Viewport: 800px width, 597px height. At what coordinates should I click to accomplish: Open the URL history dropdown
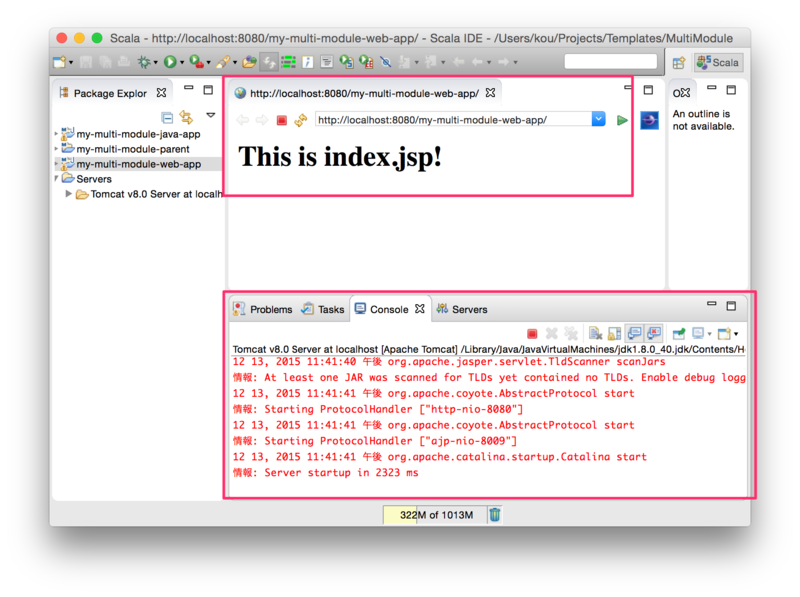(598, 119)
